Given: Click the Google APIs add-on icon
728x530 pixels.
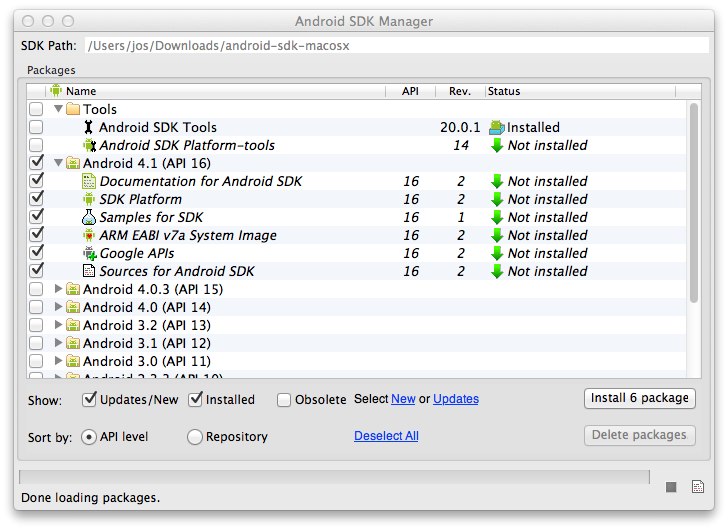Looking at the screenshot, I should pyautogui.click(x=90, y=253).
